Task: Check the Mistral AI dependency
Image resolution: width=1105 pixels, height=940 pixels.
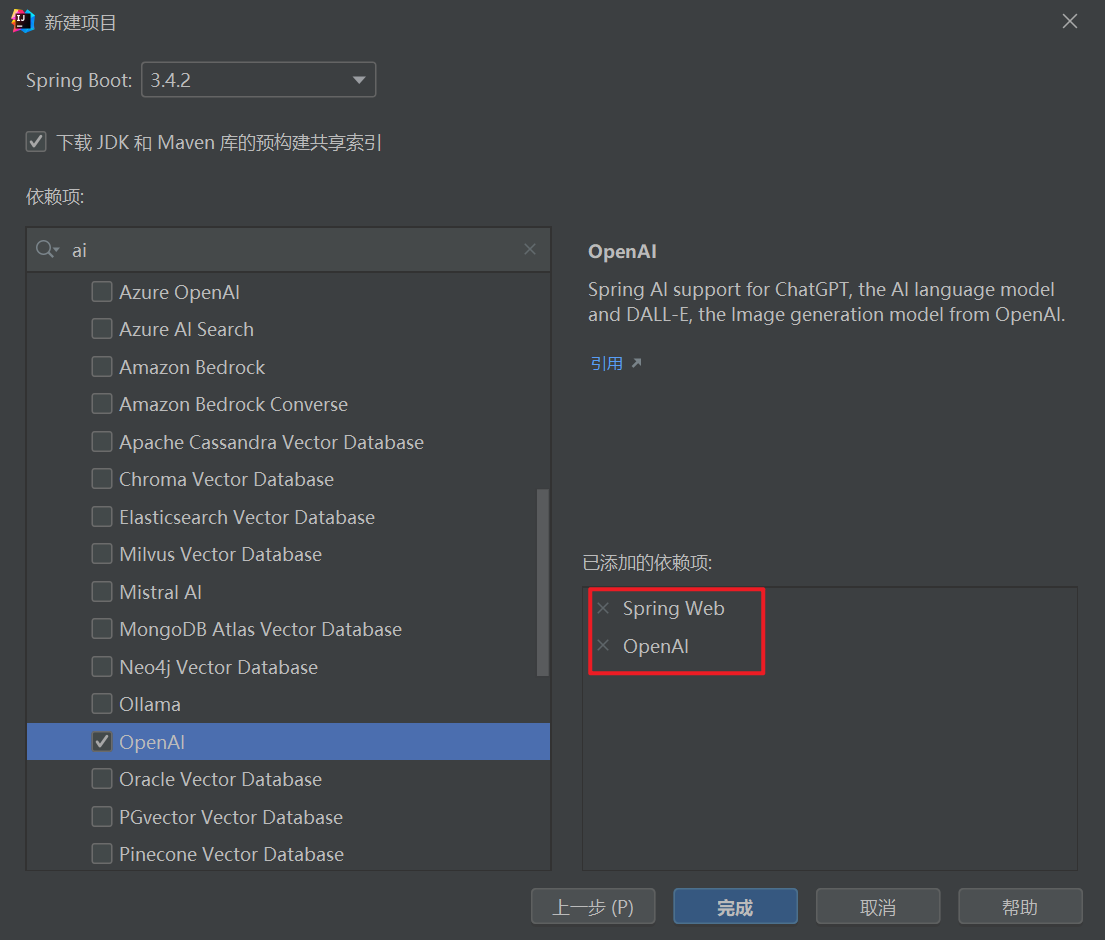Action: pyautogui.click(x=102, y=592)
